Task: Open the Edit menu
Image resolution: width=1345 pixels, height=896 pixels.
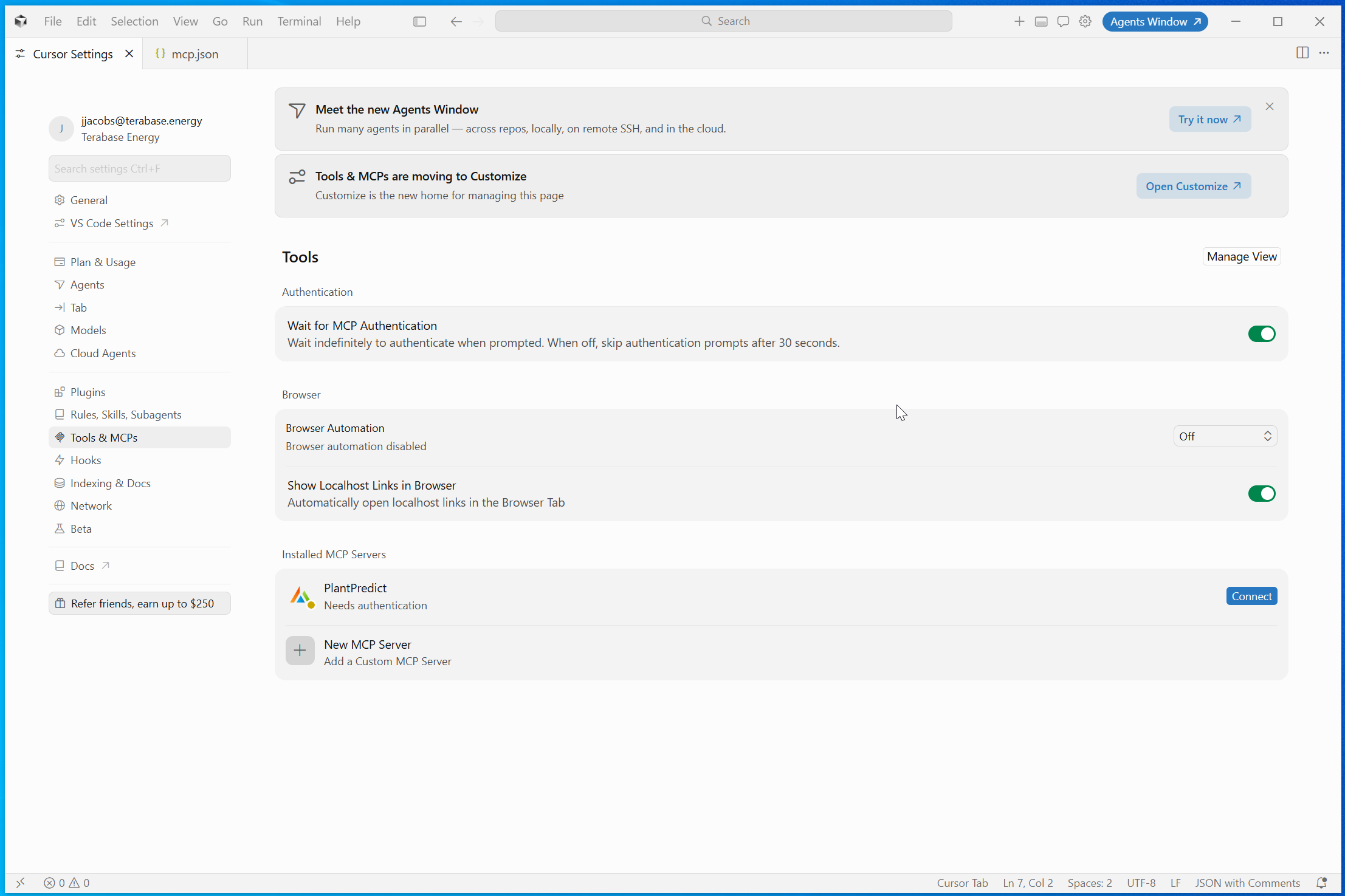Action: 86,21
